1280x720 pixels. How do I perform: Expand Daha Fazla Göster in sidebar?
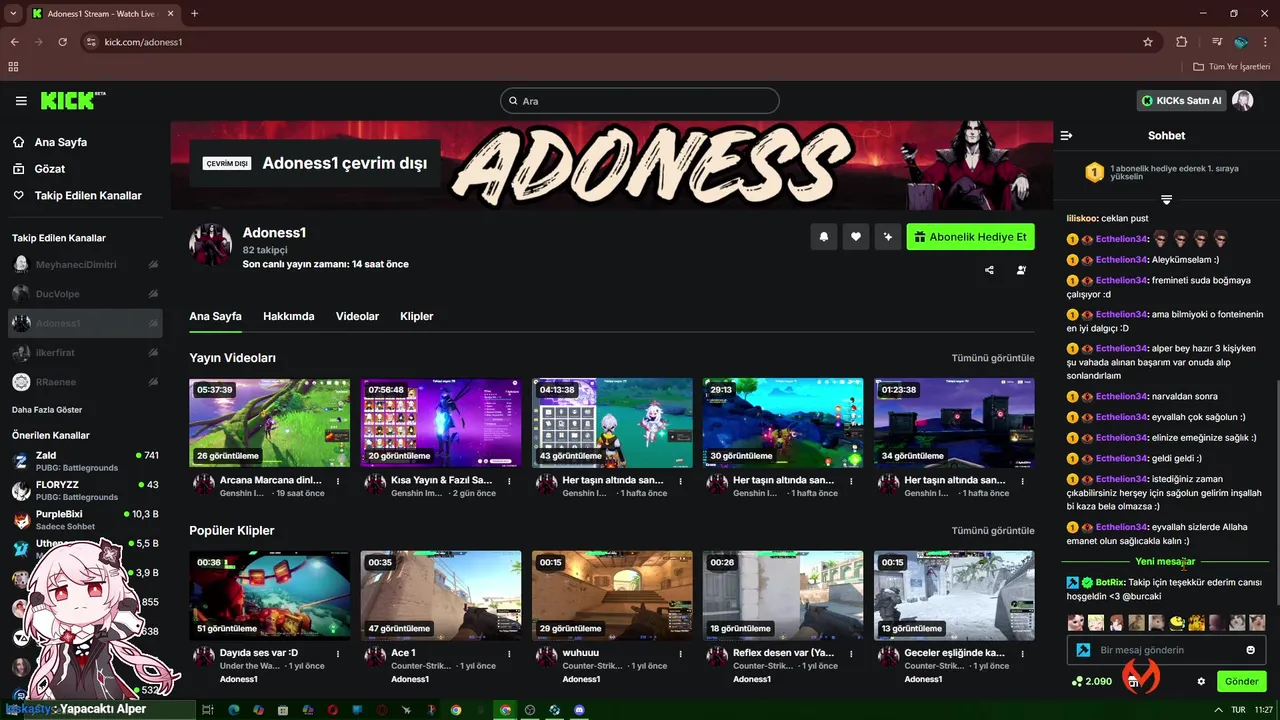[x=47, y=410]
